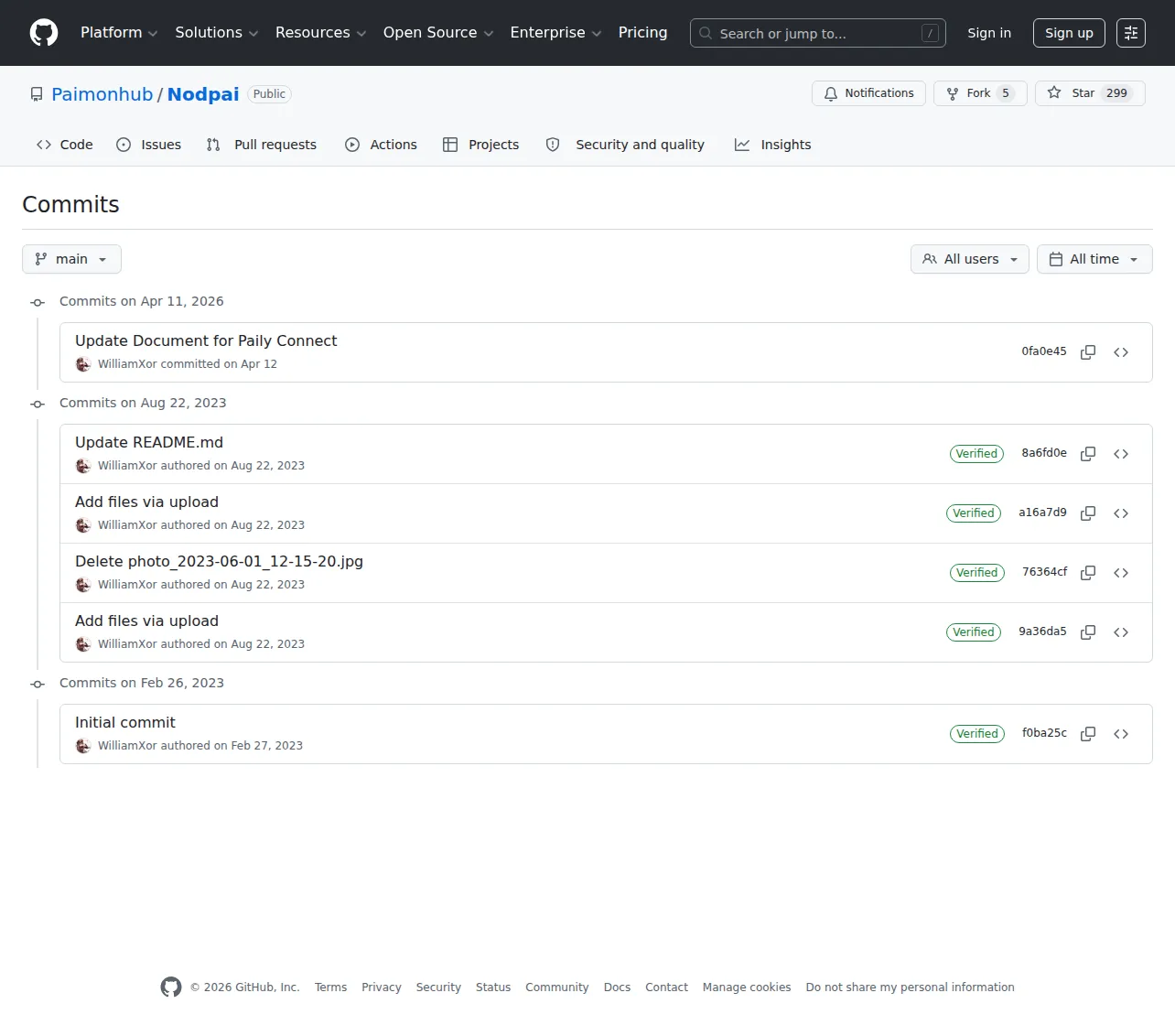
Task: Show verification details for commit 9a36da5
Action: tap(974, 632)
